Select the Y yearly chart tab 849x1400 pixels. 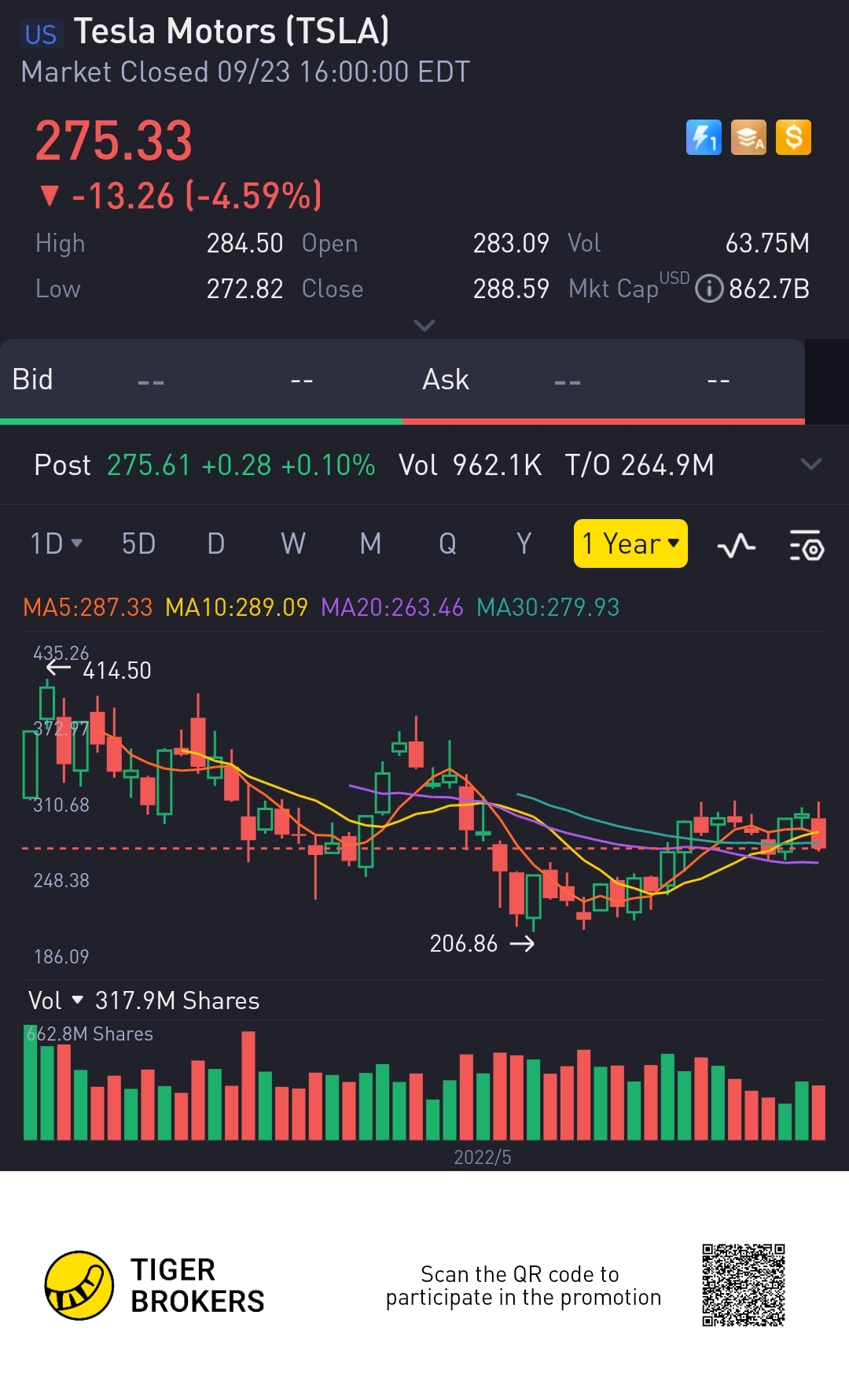(x=524, y=543)
